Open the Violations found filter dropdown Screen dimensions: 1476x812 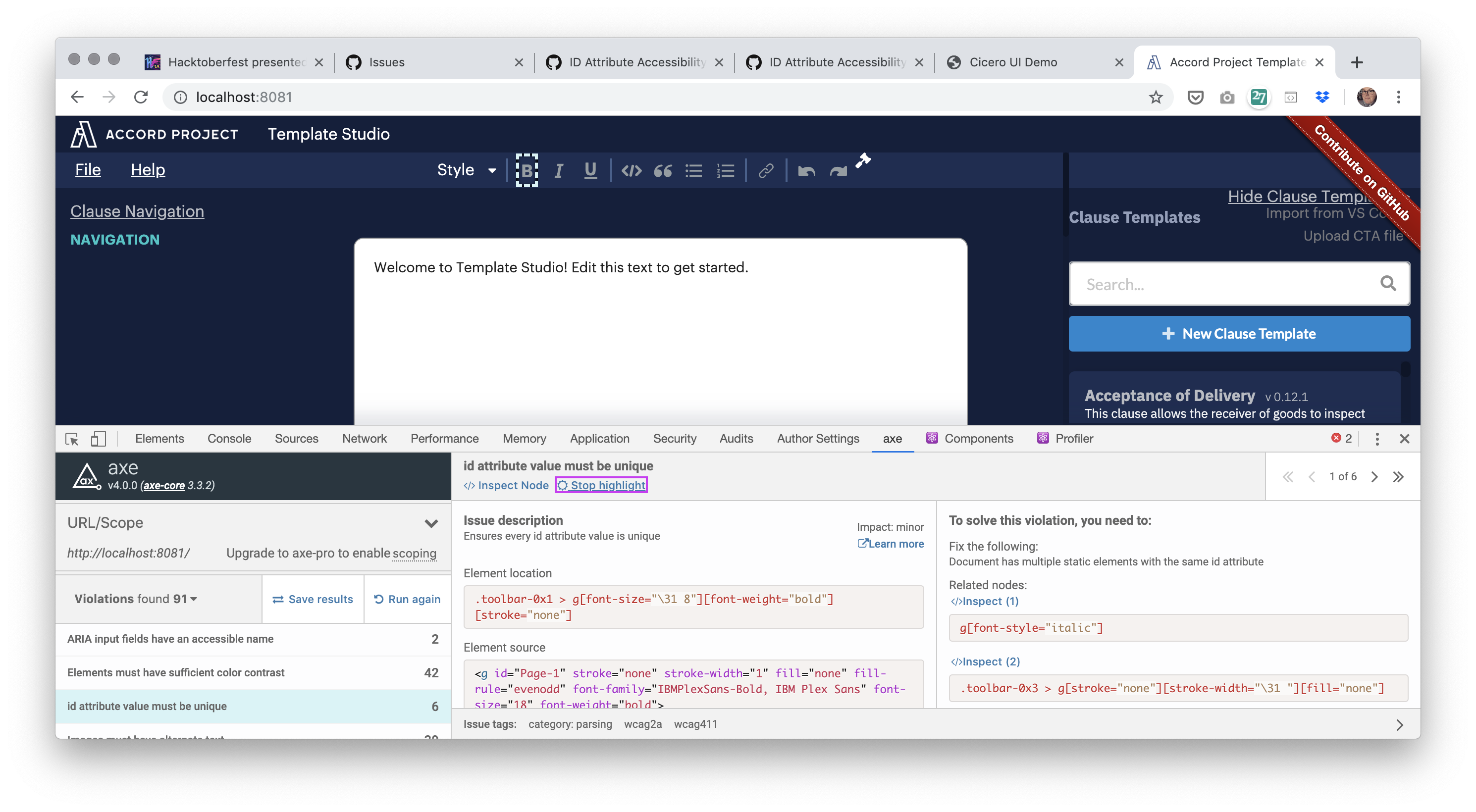point(193,599)
